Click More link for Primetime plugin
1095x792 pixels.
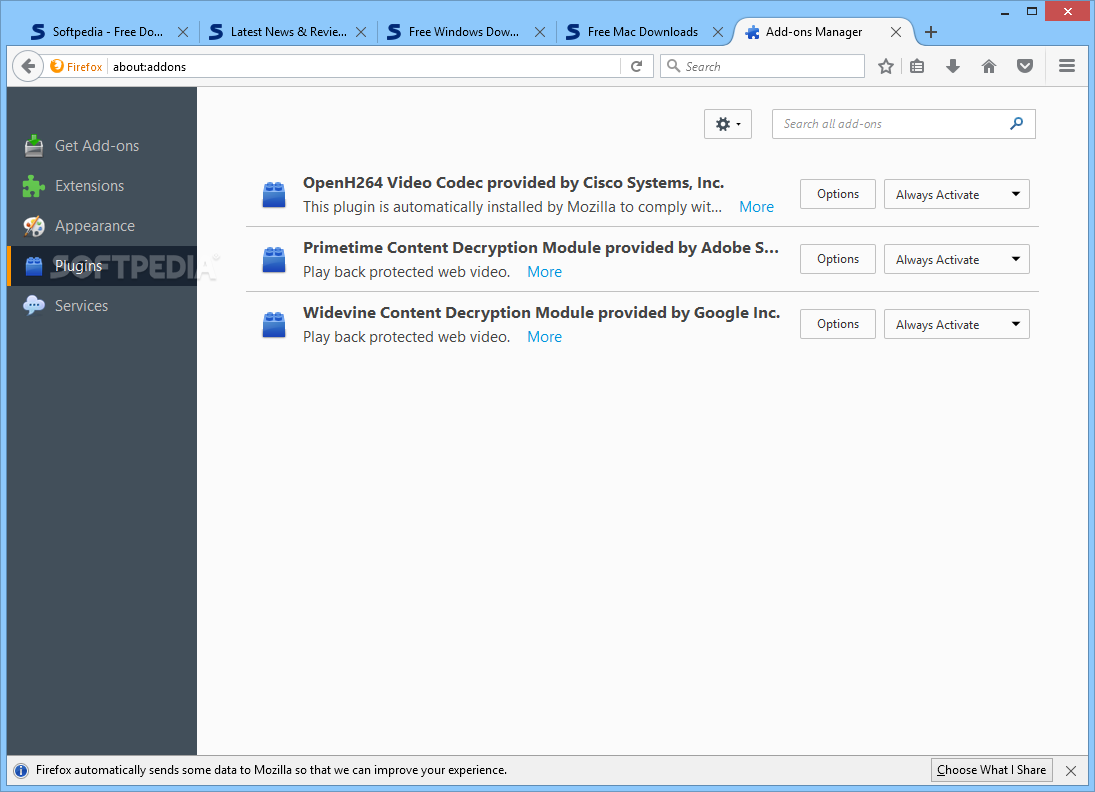point(544,272)
